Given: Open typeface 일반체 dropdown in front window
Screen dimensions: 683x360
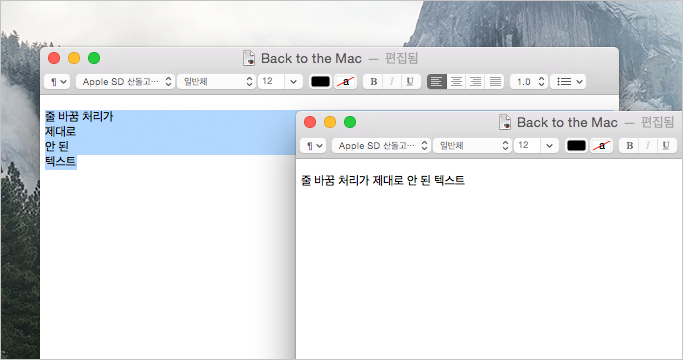Looking at the screenshot, I should coord(473,146).
